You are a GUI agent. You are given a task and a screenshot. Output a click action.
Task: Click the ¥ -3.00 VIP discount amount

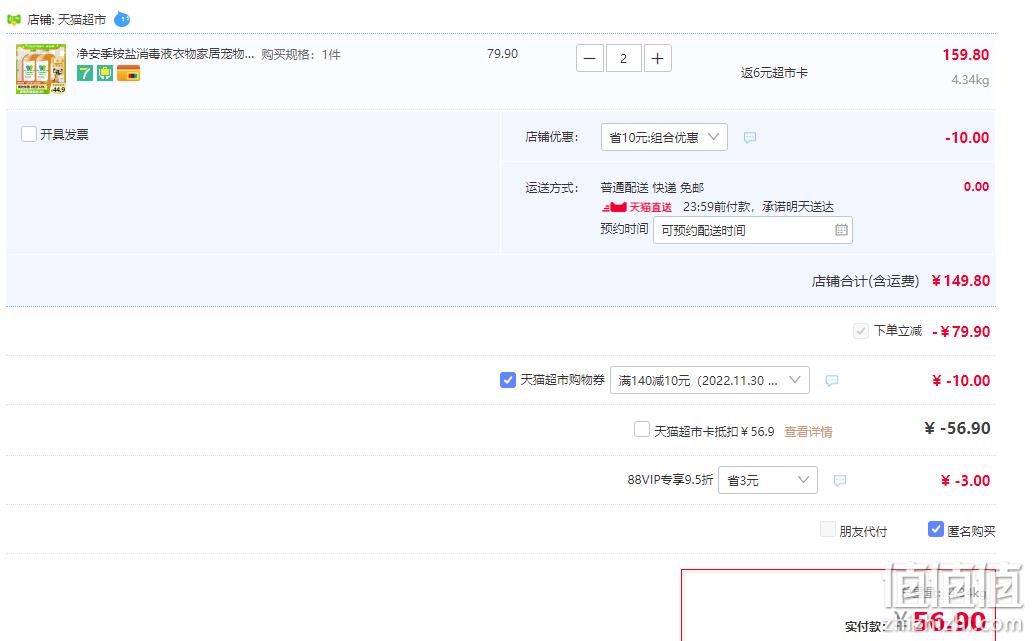[965, 481]
